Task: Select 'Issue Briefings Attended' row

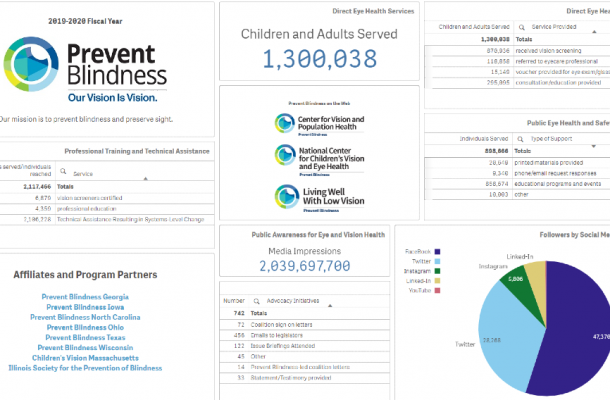Action: click(x=305, y=346)
